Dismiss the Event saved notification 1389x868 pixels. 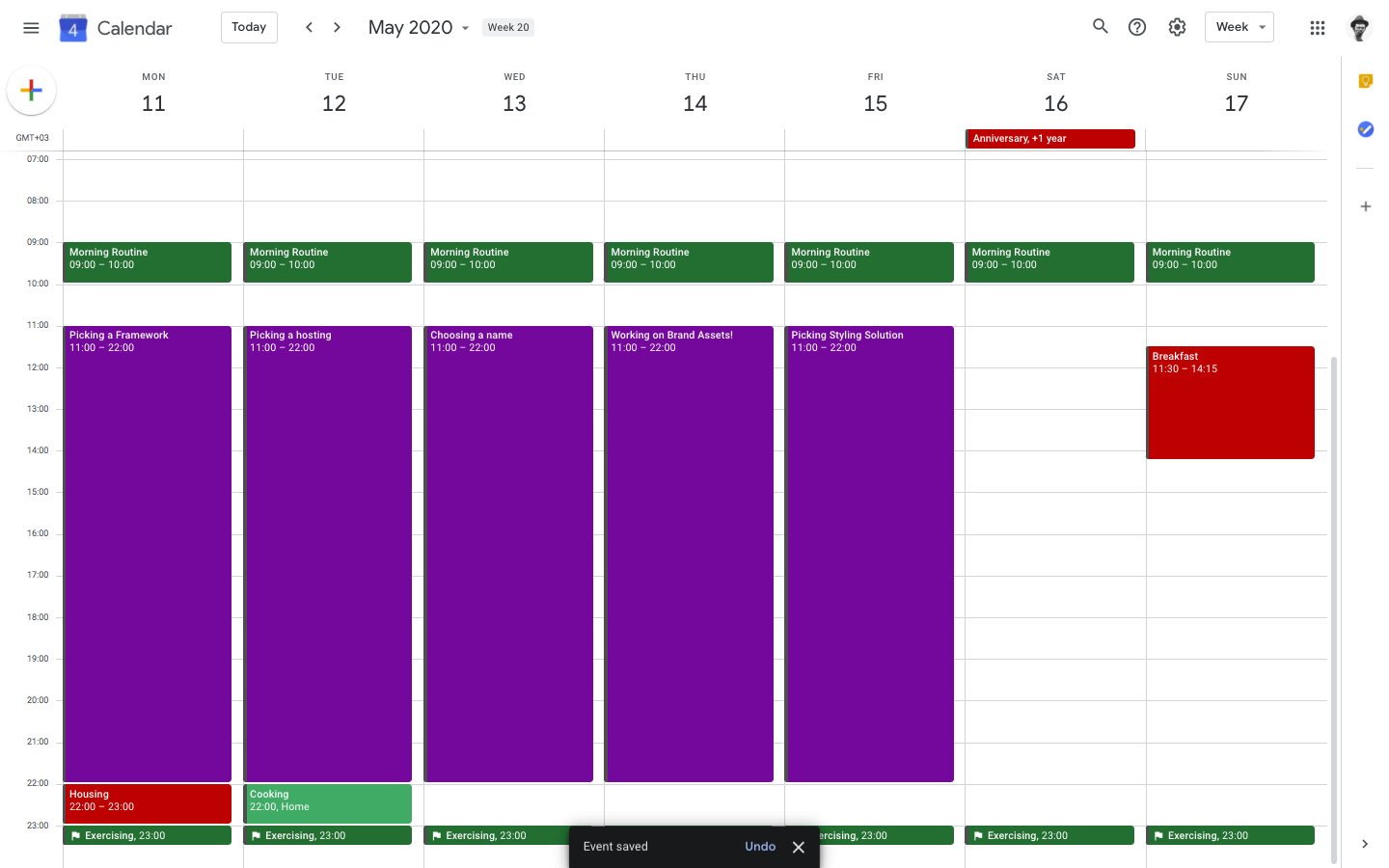(x=798, y=846)
